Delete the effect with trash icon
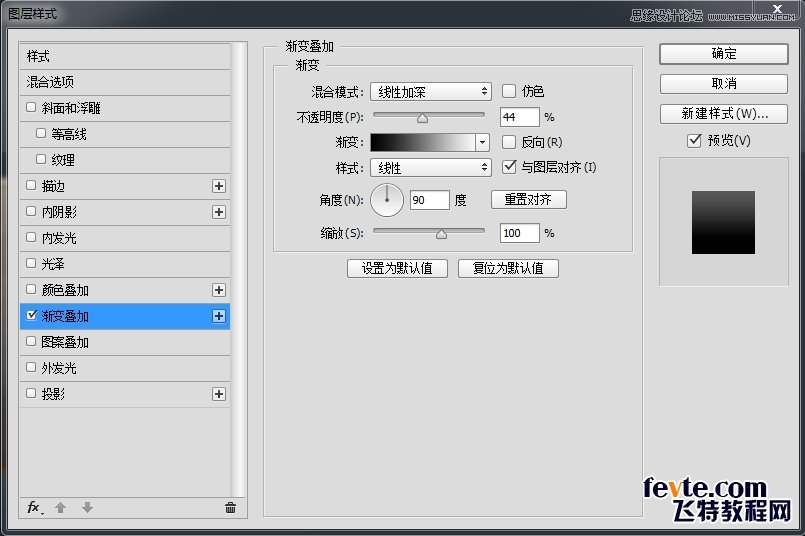Image resolution: width=805 pixels, height=536 pixels. point(231,508)
